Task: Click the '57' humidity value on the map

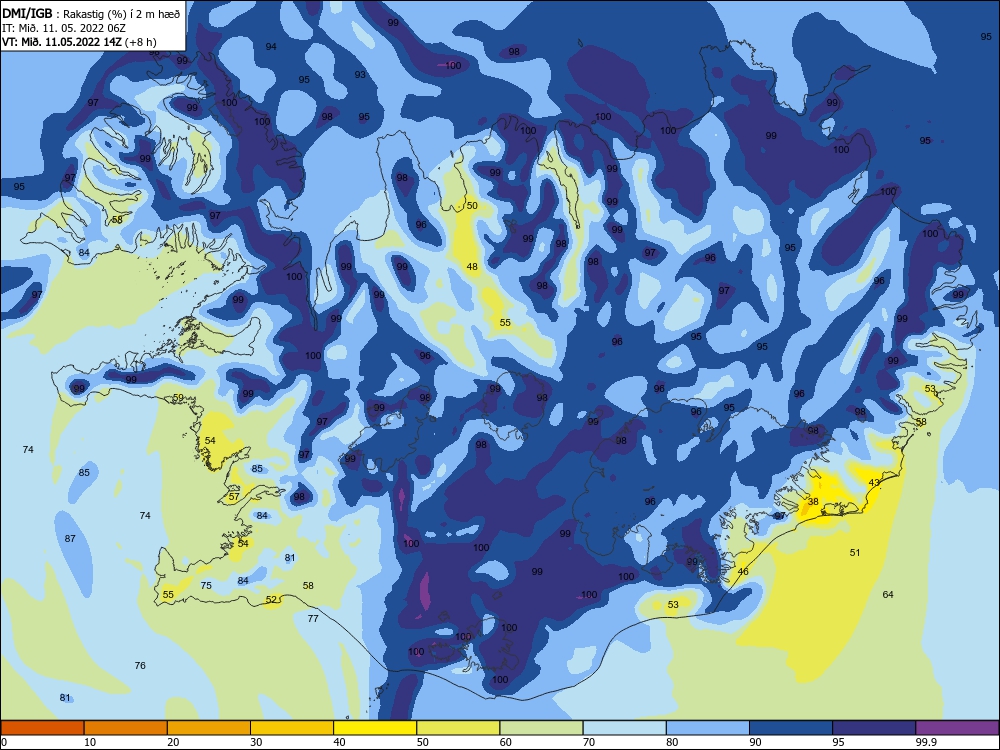Action: (x=234, y=496)
